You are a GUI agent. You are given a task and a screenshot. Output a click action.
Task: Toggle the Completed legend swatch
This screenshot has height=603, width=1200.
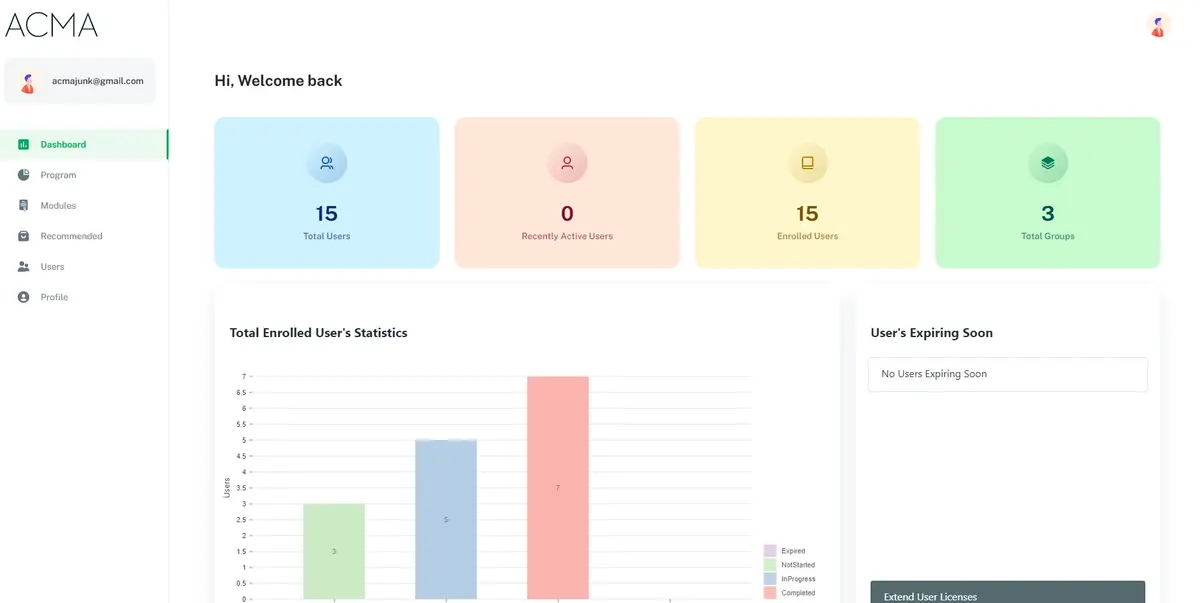[x=770, y=593]
